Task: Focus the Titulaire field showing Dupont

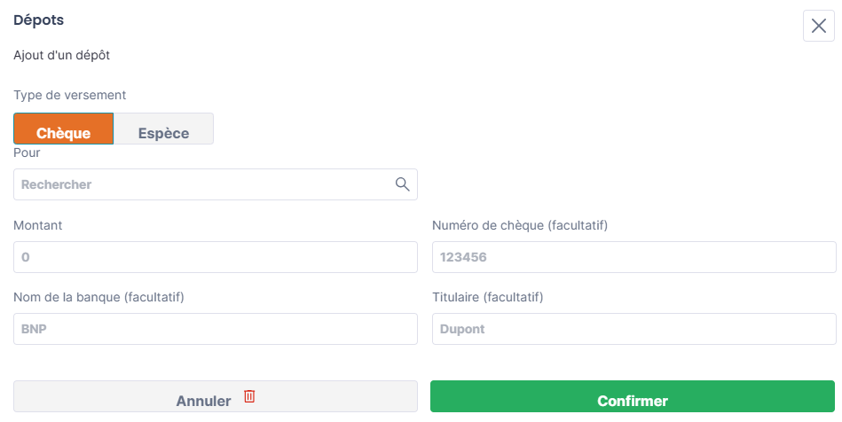Action: [x=634, y=329]
